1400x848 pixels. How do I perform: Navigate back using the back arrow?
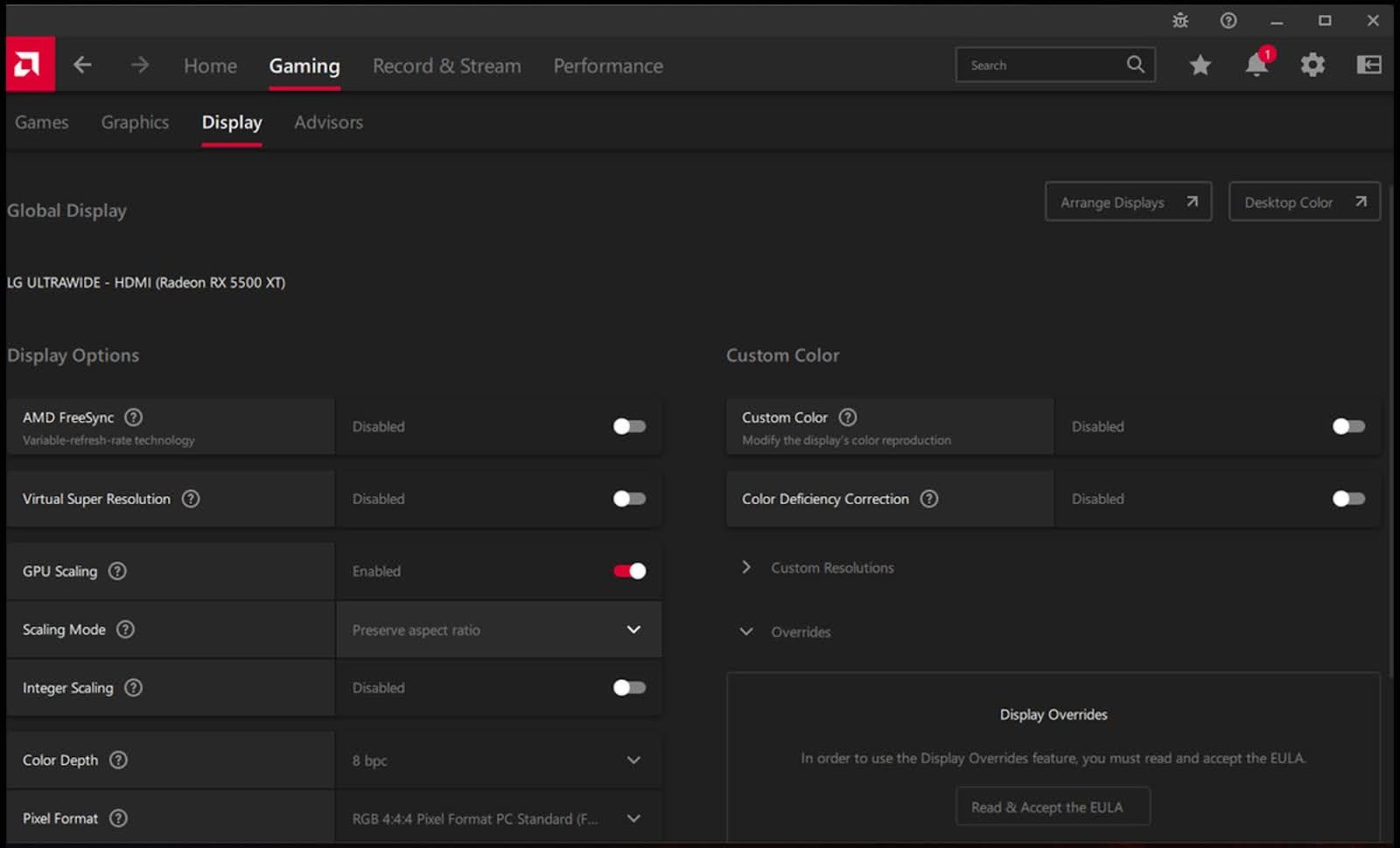coord(82,65)
